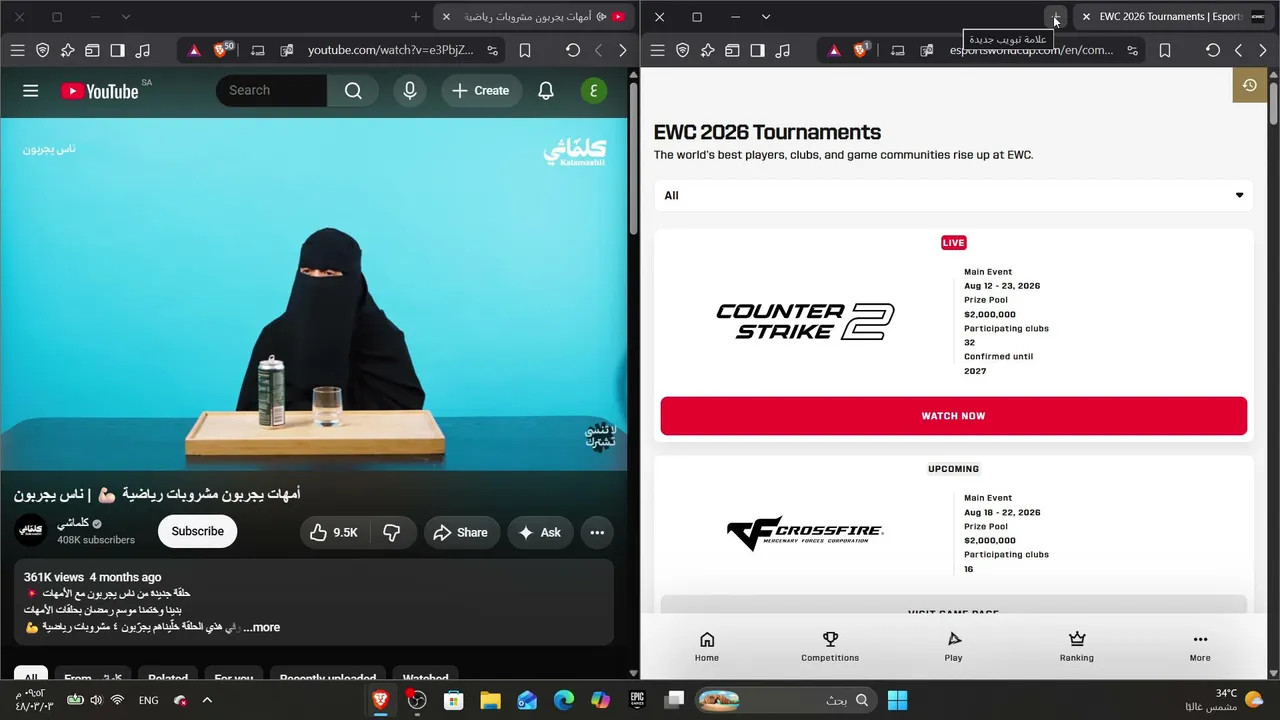Viewport: 1280px width, 720px height.
Task: Select the YouTube video browser tab
Action: 533,17
